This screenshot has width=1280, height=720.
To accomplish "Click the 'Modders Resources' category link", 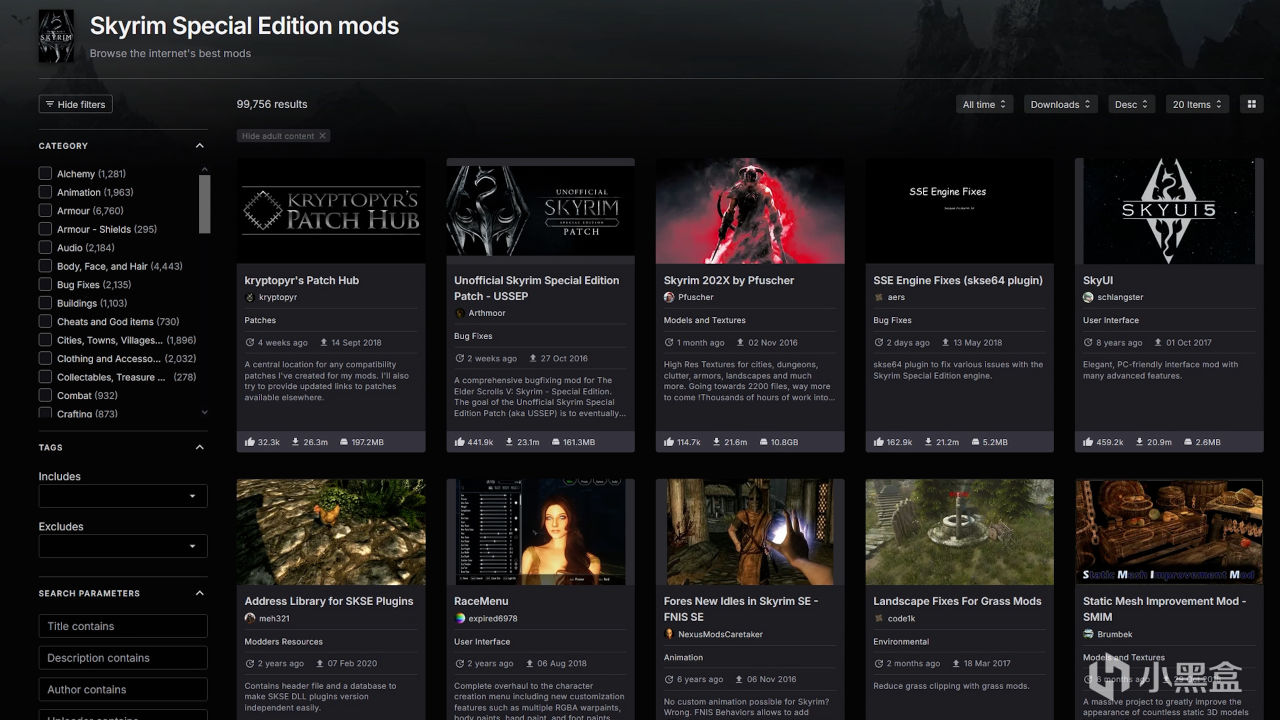I will click(x=284, y=642).
